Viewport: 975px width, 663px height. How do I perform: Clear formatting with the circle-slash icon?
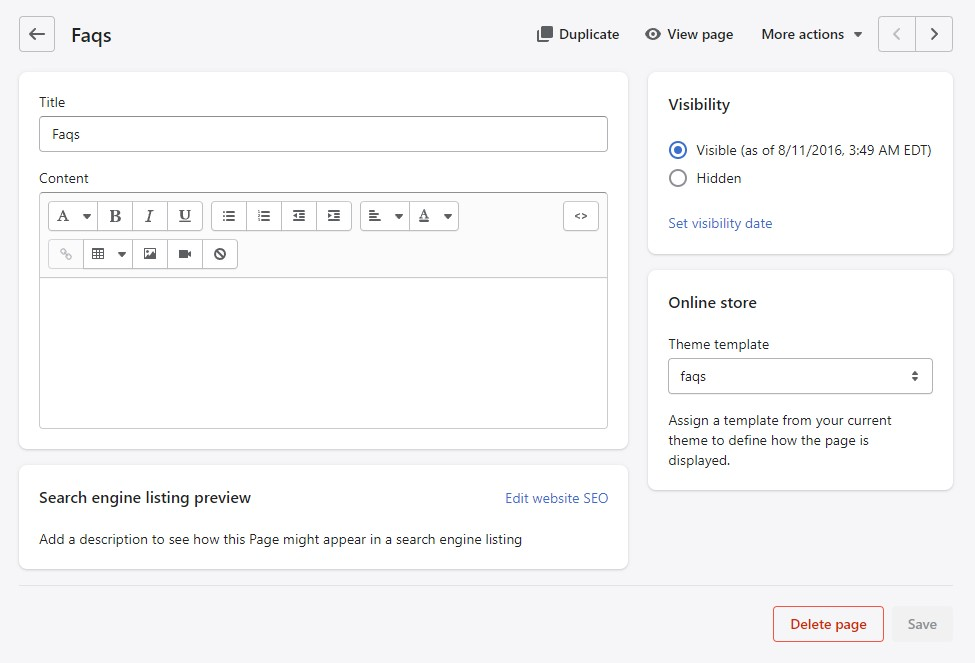tap(220, 254)
